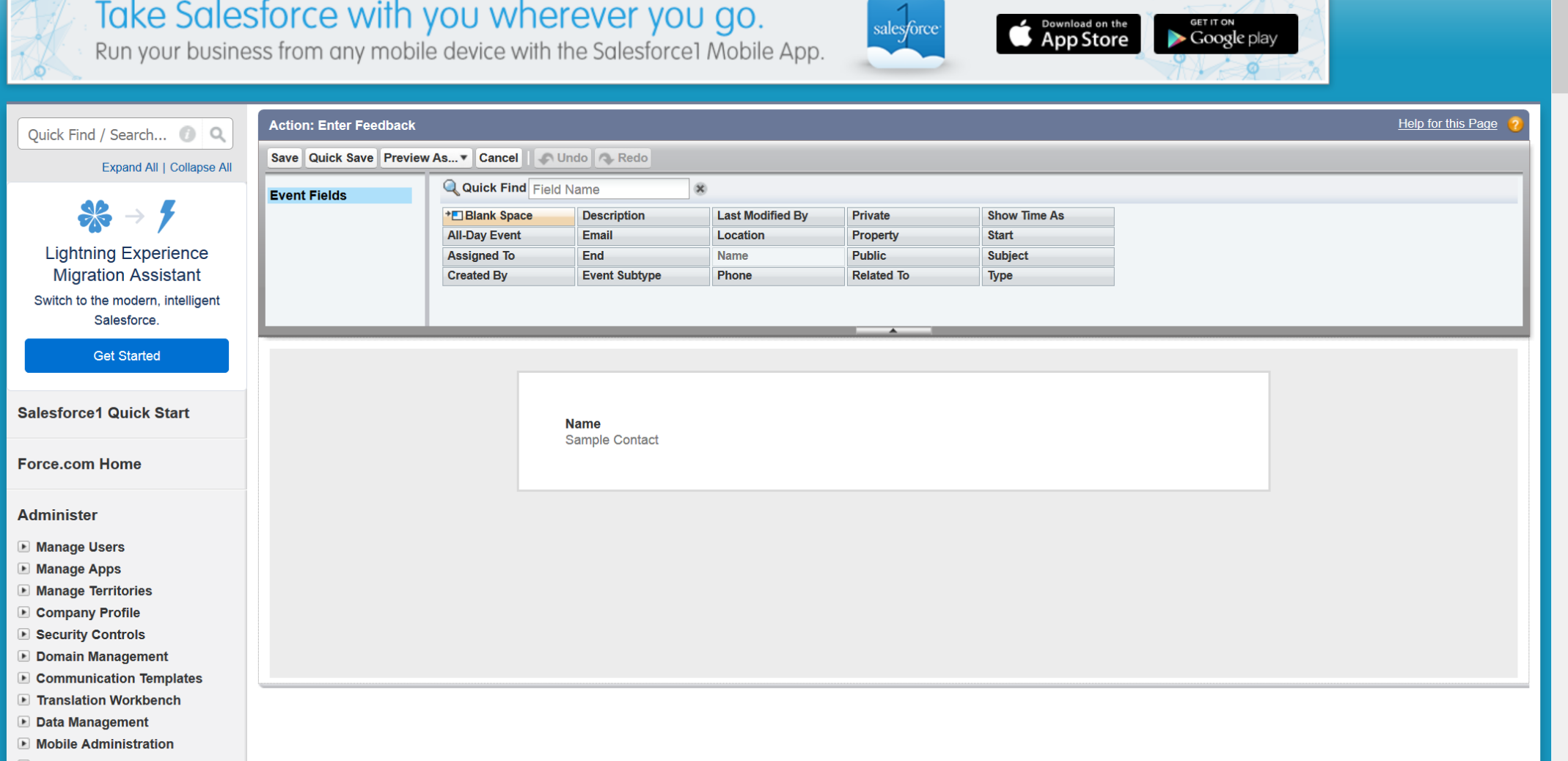
Task: Select the Related To field
Action: (914, 276)
